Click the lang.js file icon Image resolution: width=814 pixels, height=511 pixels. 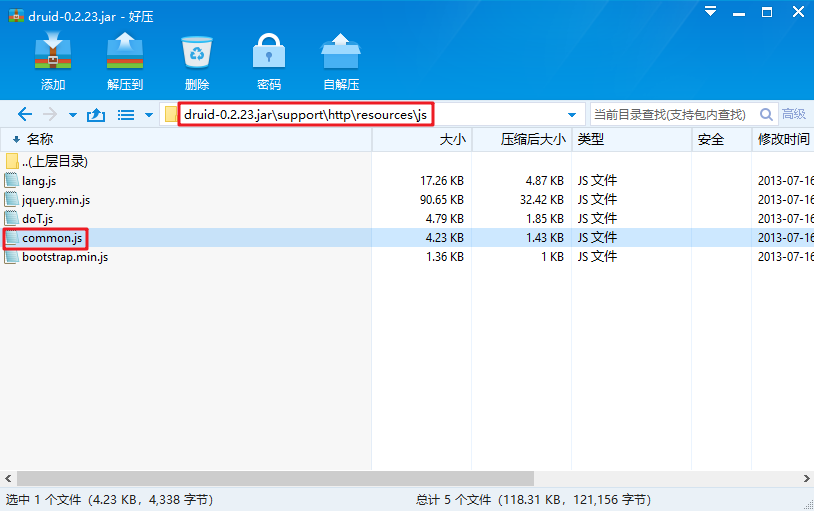pyautogui.click(x=11, y=180)
